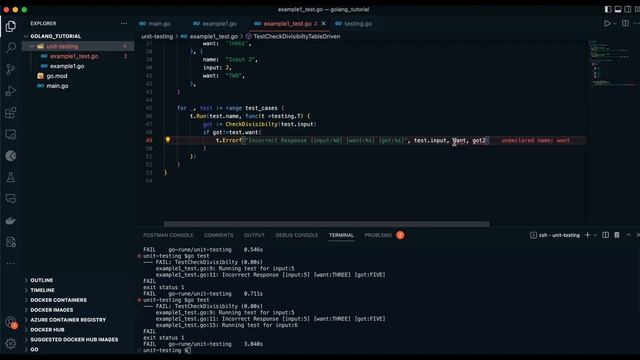This screenshot has height=360, width=640.
Task: Open the Remote Explorer icon
Action: pos(11,134)
